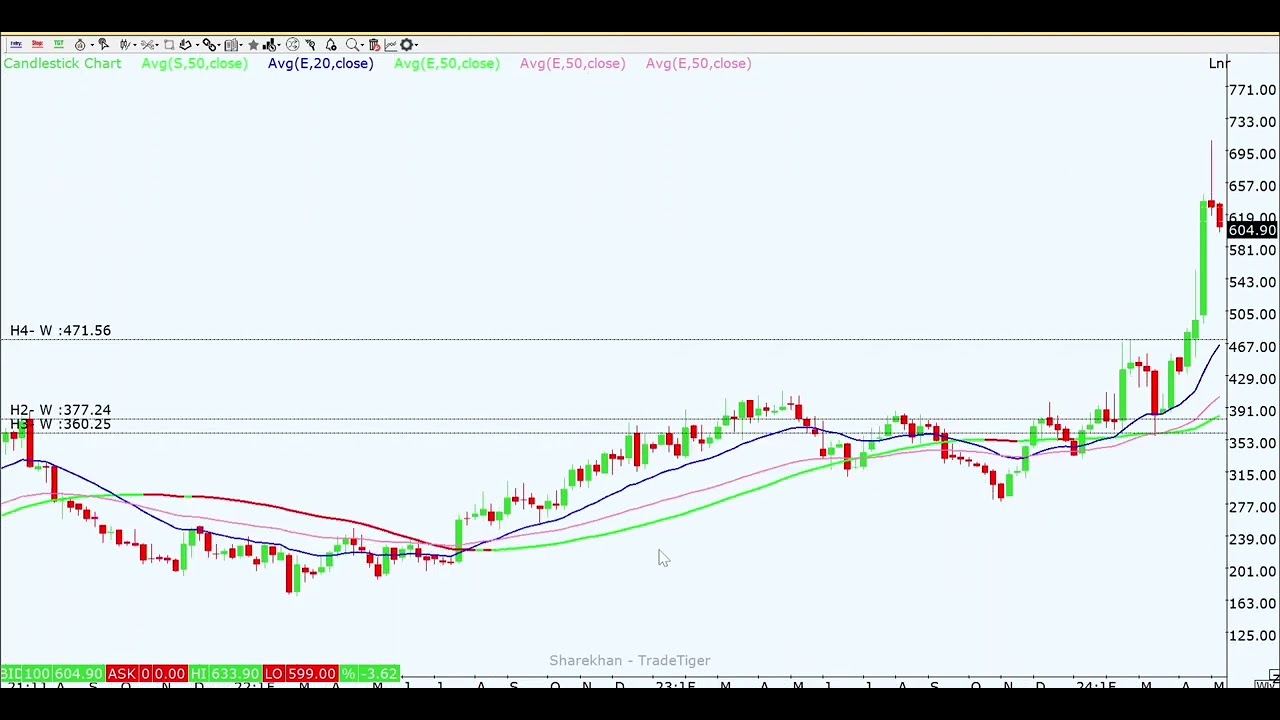Screen dimensions: 1280x720
Task: Open the template book icon
Action: (231, 44)
